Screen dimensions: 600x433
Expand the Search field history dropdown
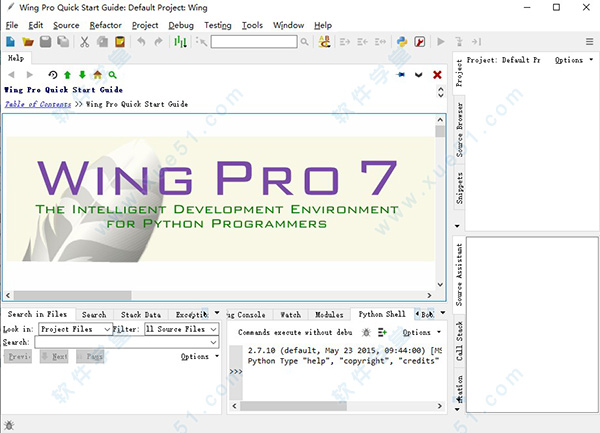coord(214,342)
